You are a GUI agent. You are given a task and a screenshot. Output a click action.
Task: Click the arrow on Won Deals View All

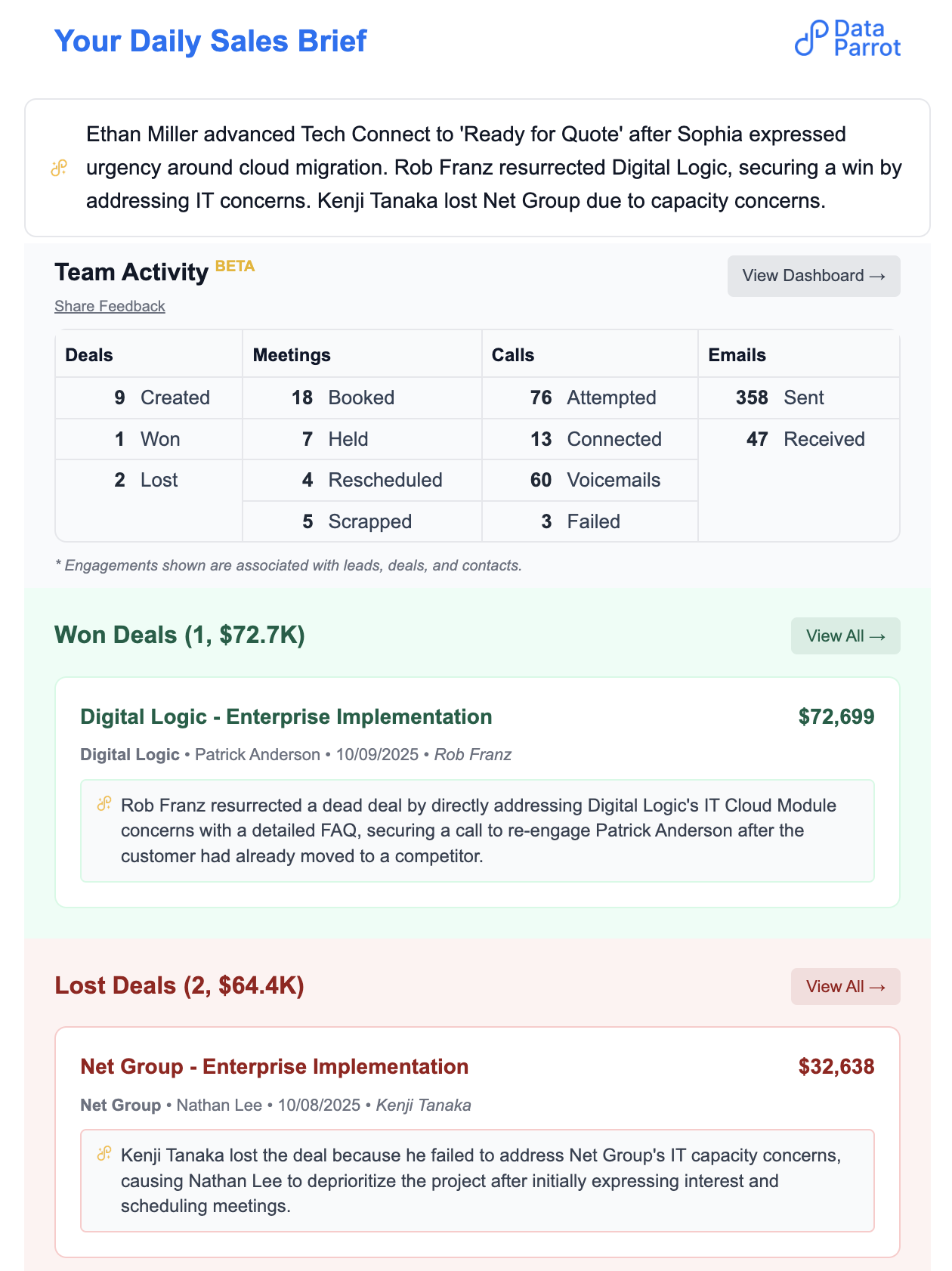point(879,635)
